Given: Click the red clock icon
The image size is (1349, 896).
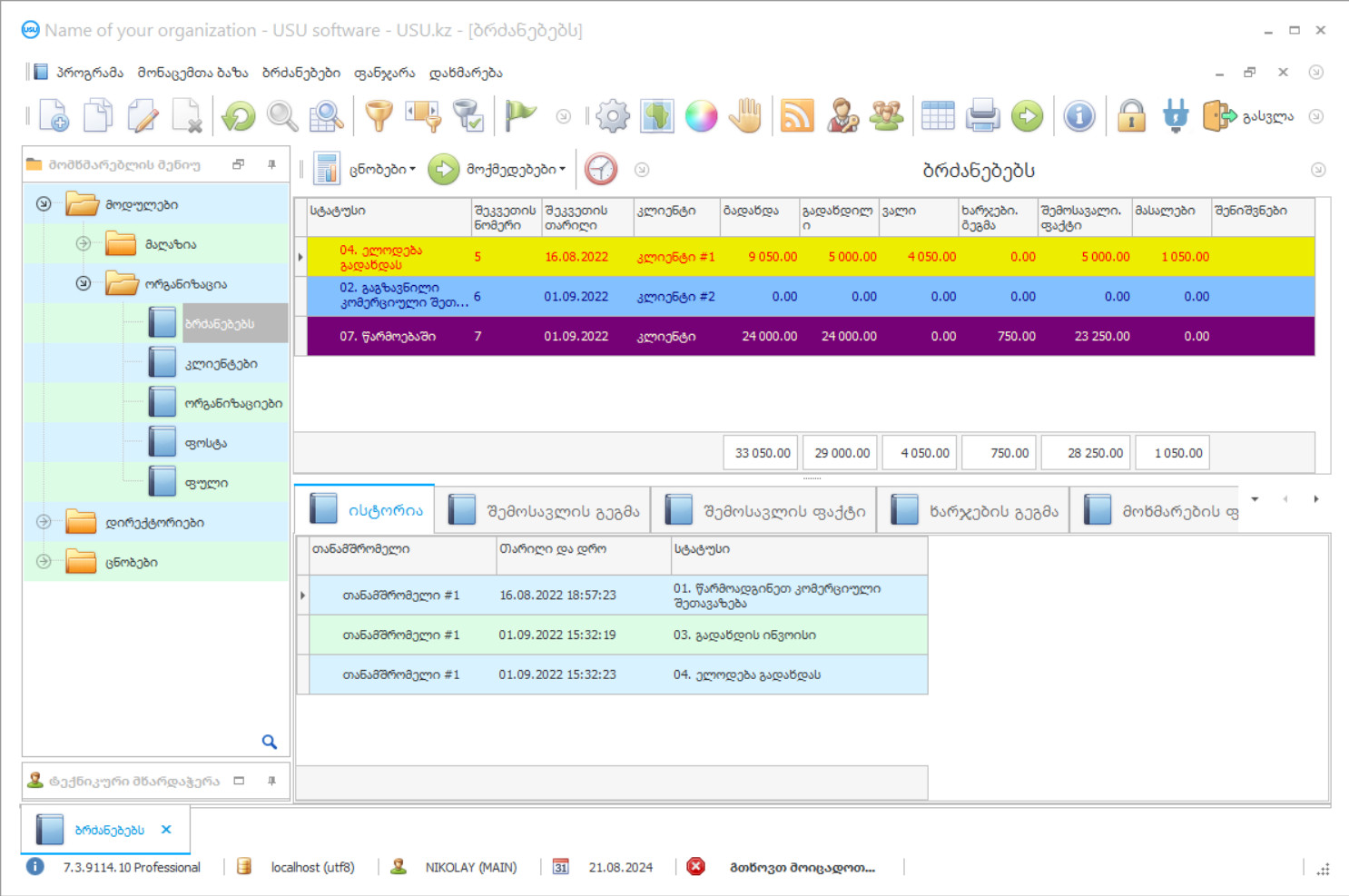Looking at the screenshot, I should pyautogui.click(x=601, y=170).
